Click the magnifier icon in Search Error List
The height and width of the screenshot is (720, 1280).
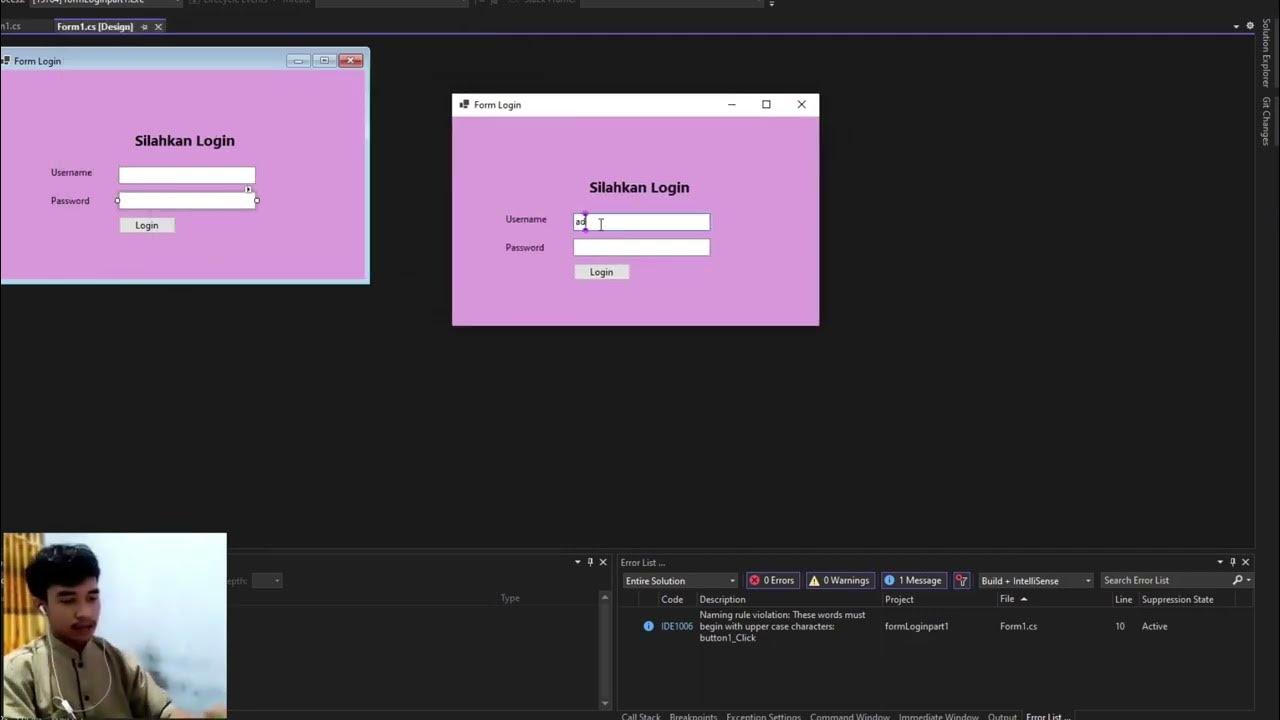click(x=1237, y=580)
